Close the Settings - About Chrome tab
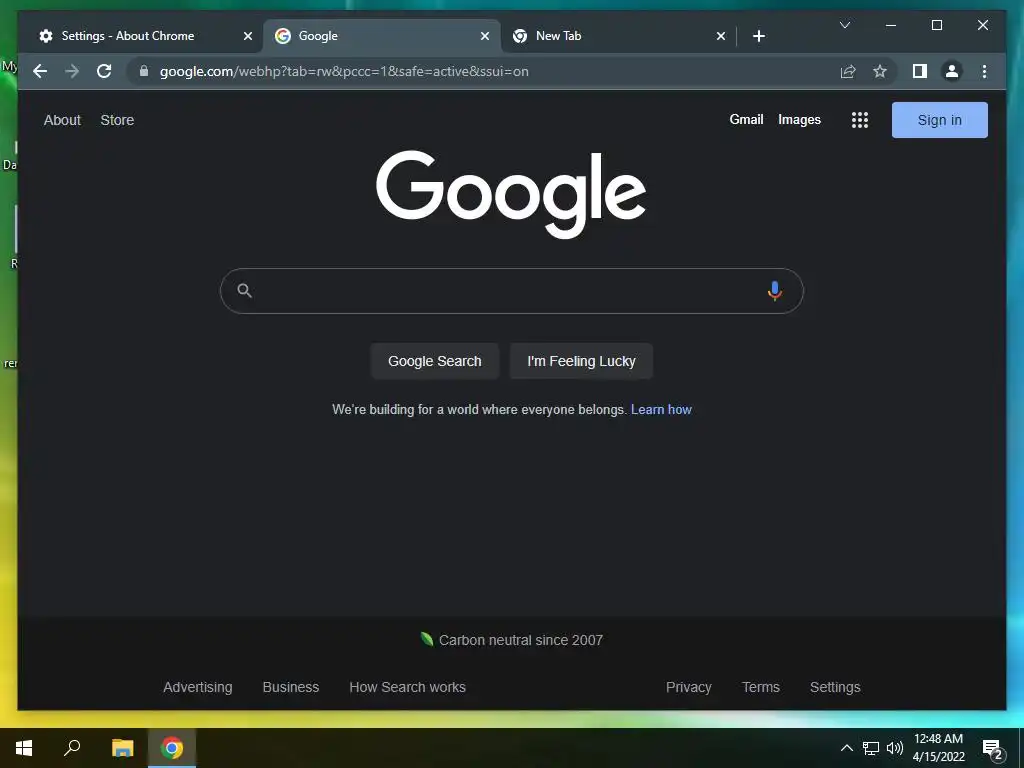 pos(248,36)
